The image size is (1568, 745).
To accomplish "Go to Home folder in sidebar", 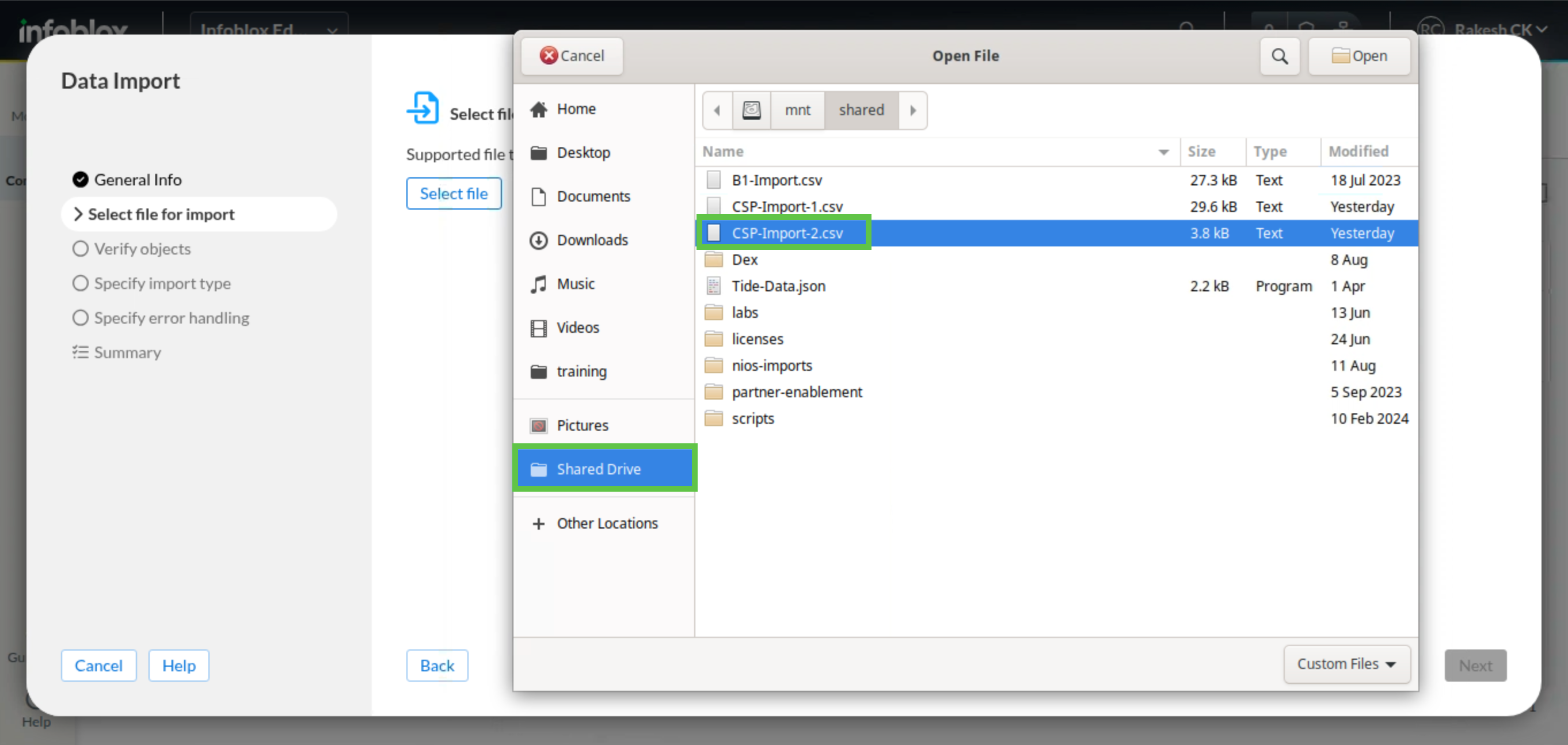I will click(575, 109).
